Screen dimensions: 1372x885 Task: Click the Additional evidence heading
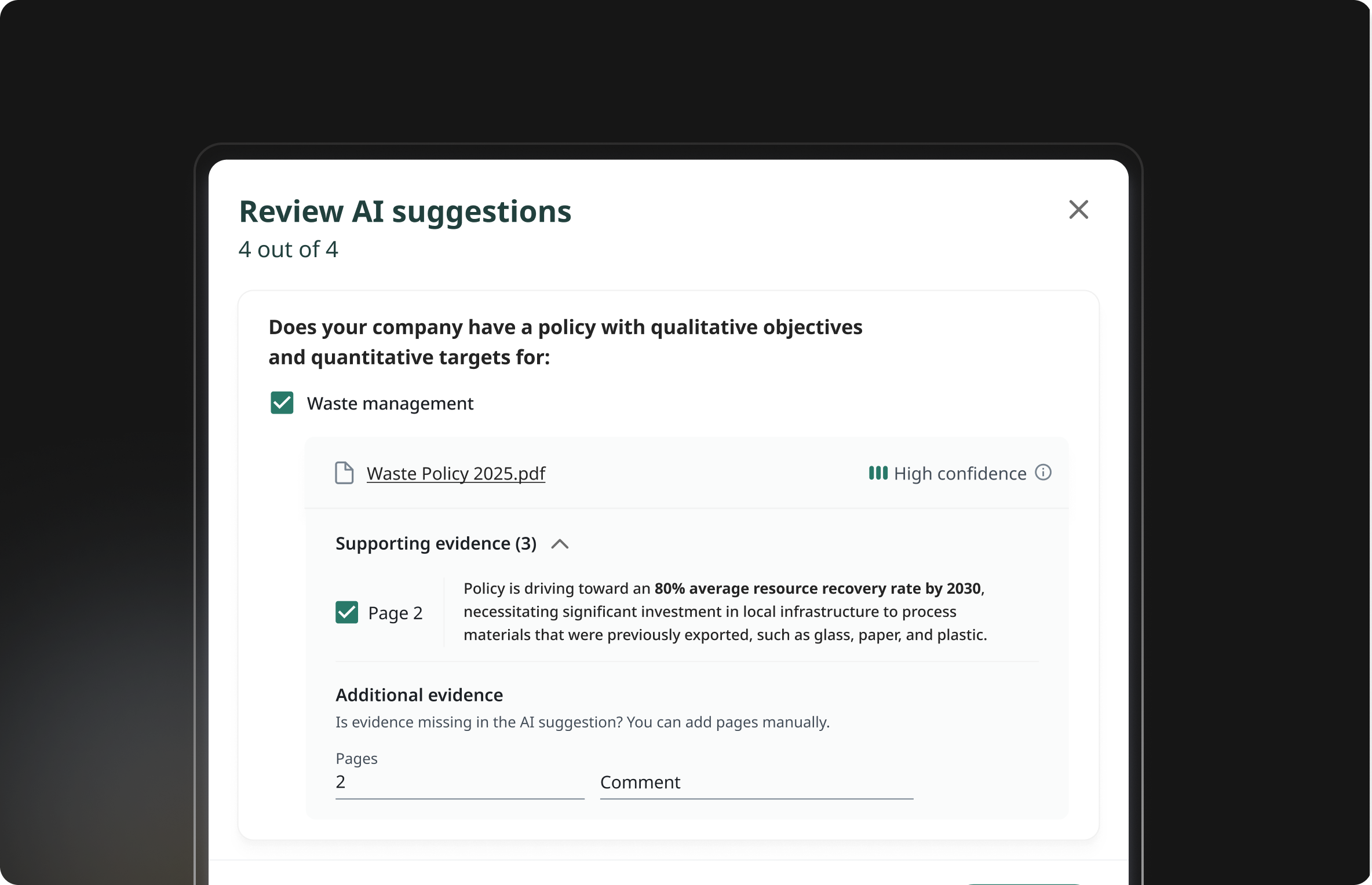(x=419, y=695)
